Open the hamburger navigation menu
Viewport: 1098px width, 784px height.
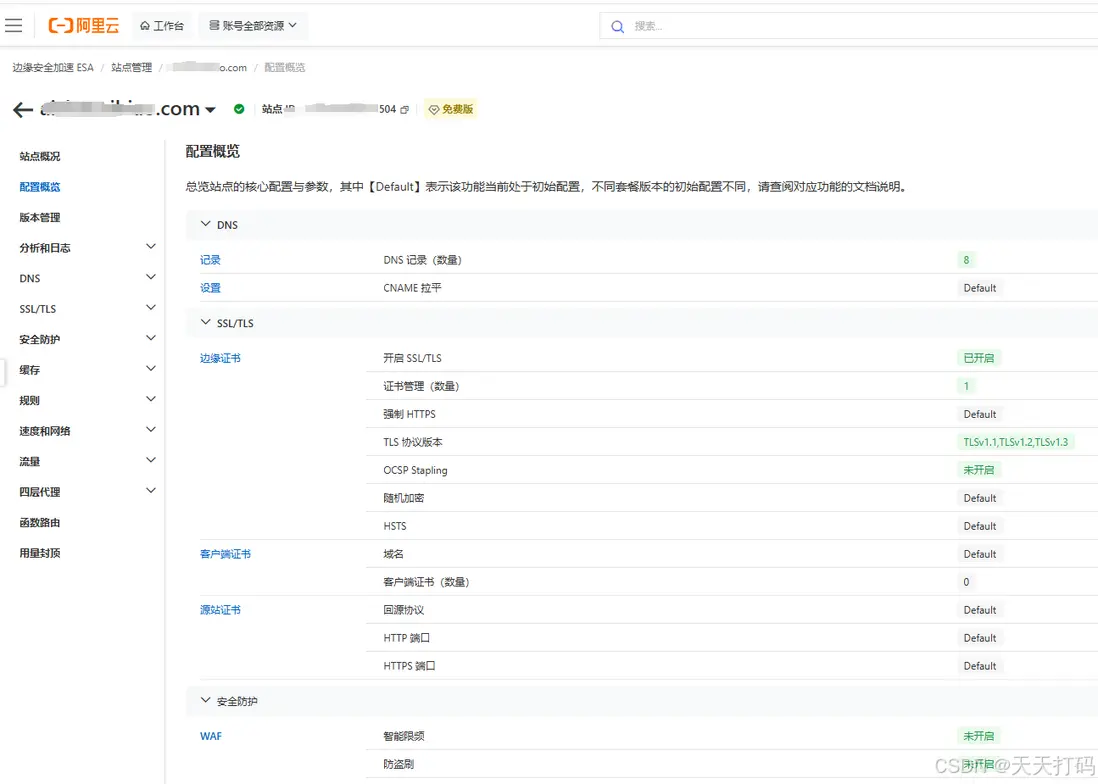13,26
